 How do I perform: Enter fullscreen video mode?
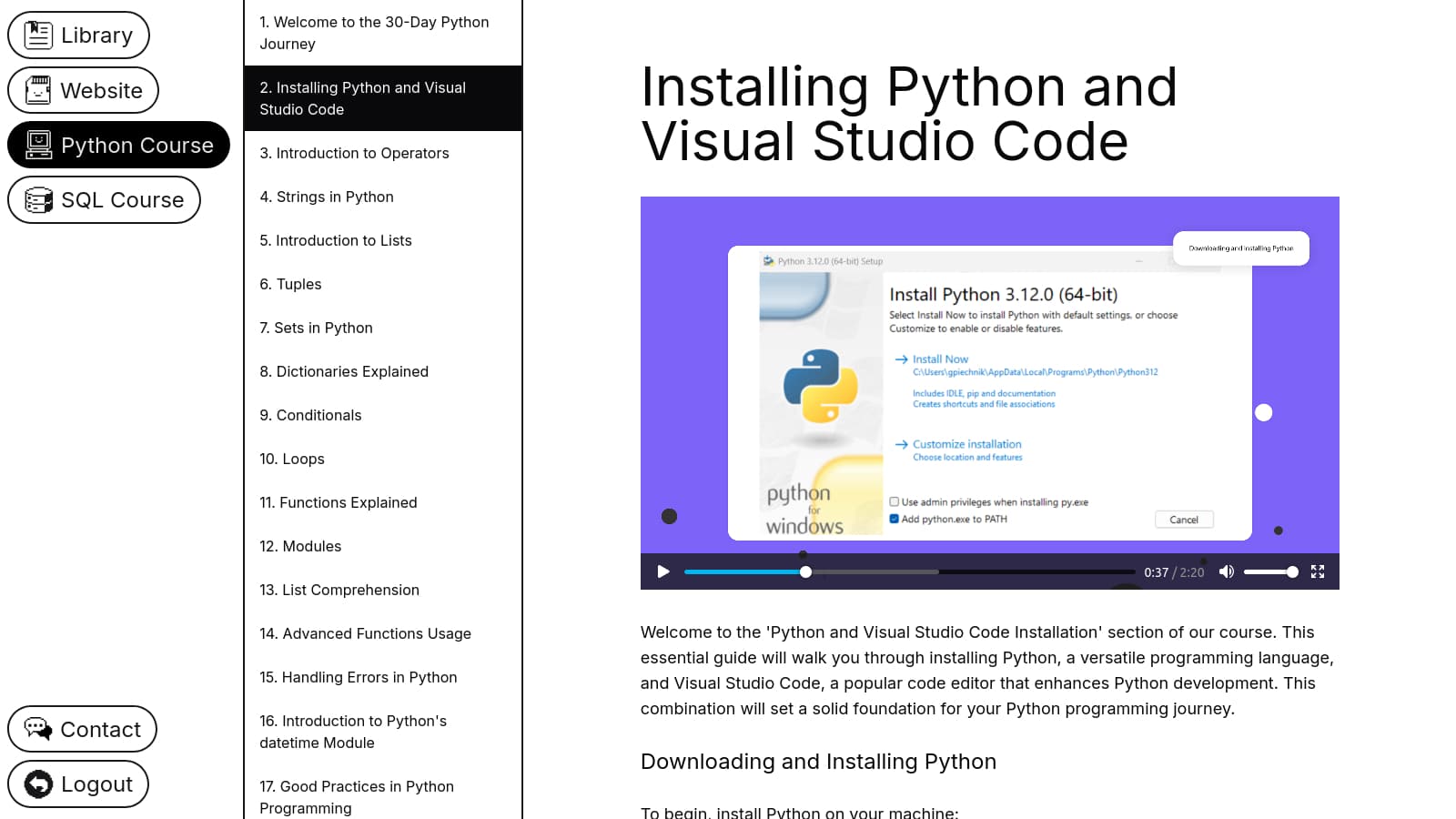click(1318, 571)
